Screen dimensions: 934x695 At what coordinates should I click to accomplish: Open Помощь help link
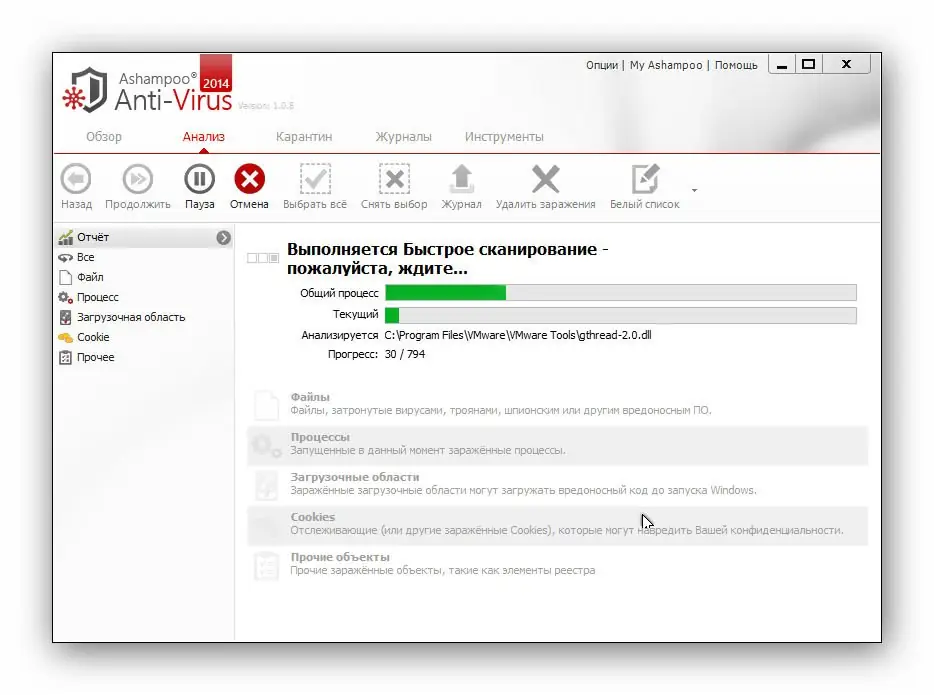pyautogui.click(x=736, y=65)
